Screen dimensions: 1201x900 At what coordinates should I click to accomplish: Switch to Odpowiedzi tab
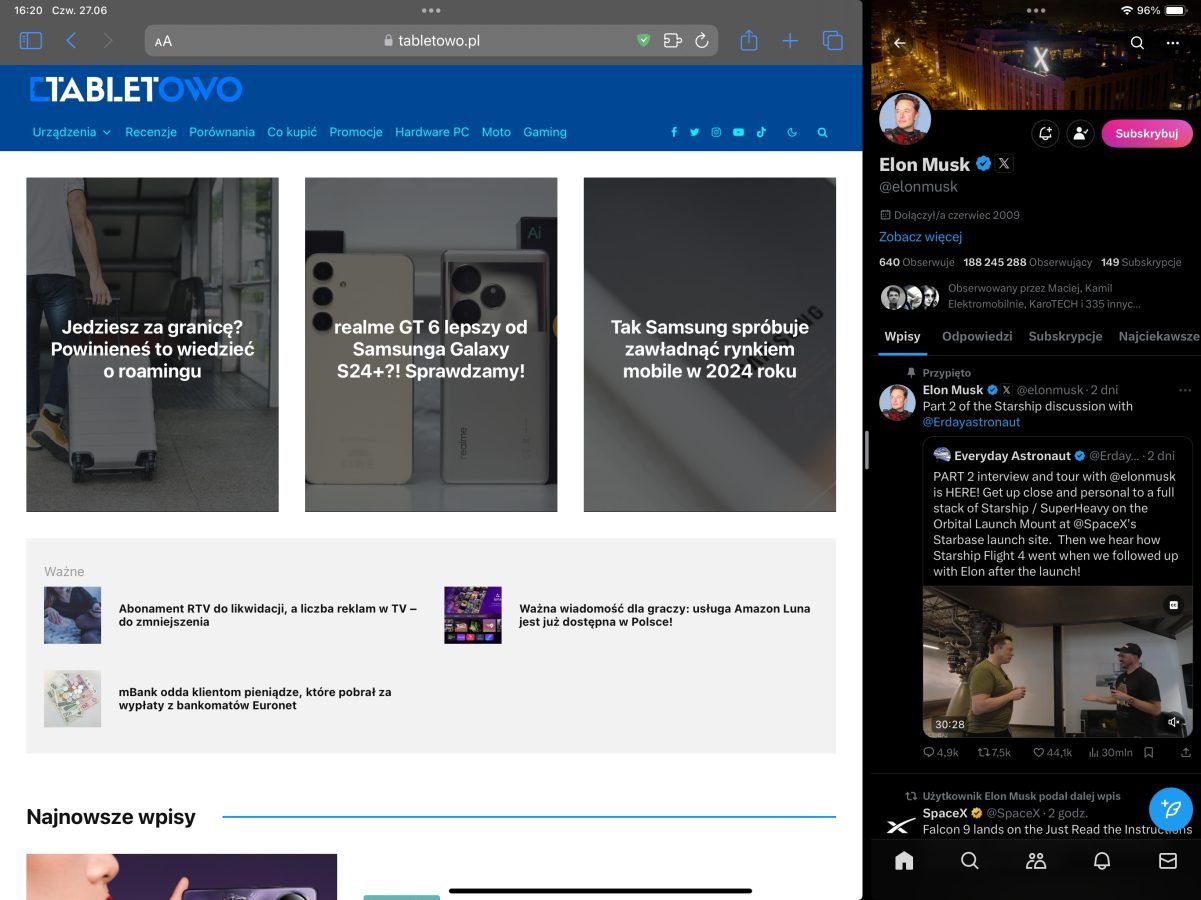(x=977, y=337)
